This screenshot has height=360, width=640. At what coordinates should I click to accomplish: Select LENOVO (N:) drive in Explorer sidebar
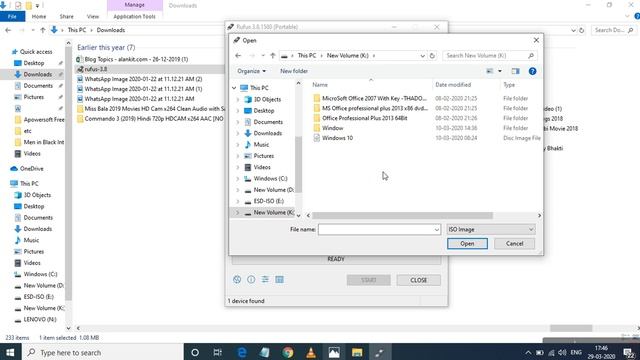(x=40, y=320)
